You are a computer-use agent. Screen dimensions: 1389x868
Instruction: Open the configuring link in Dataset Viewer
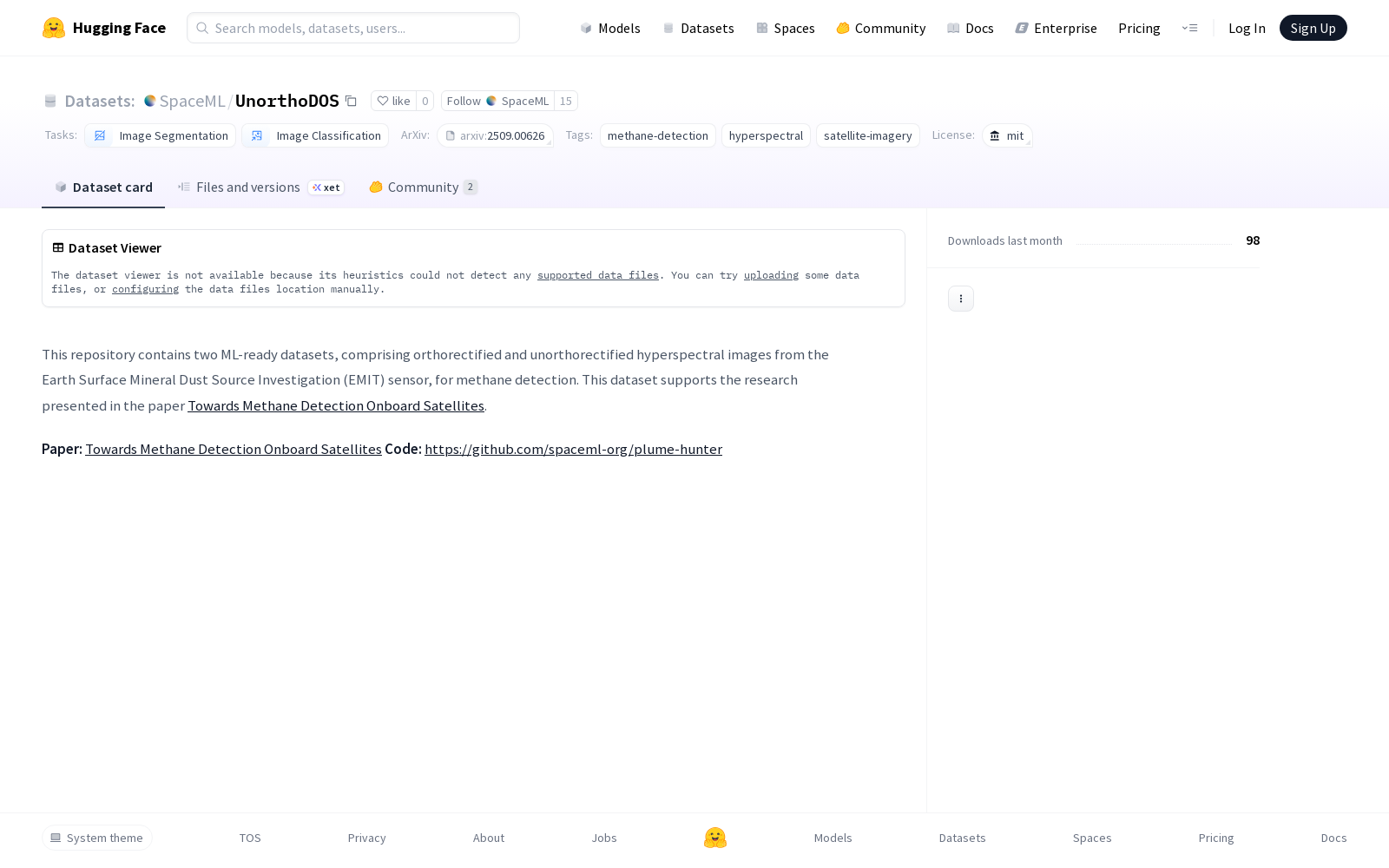point(145,289)
